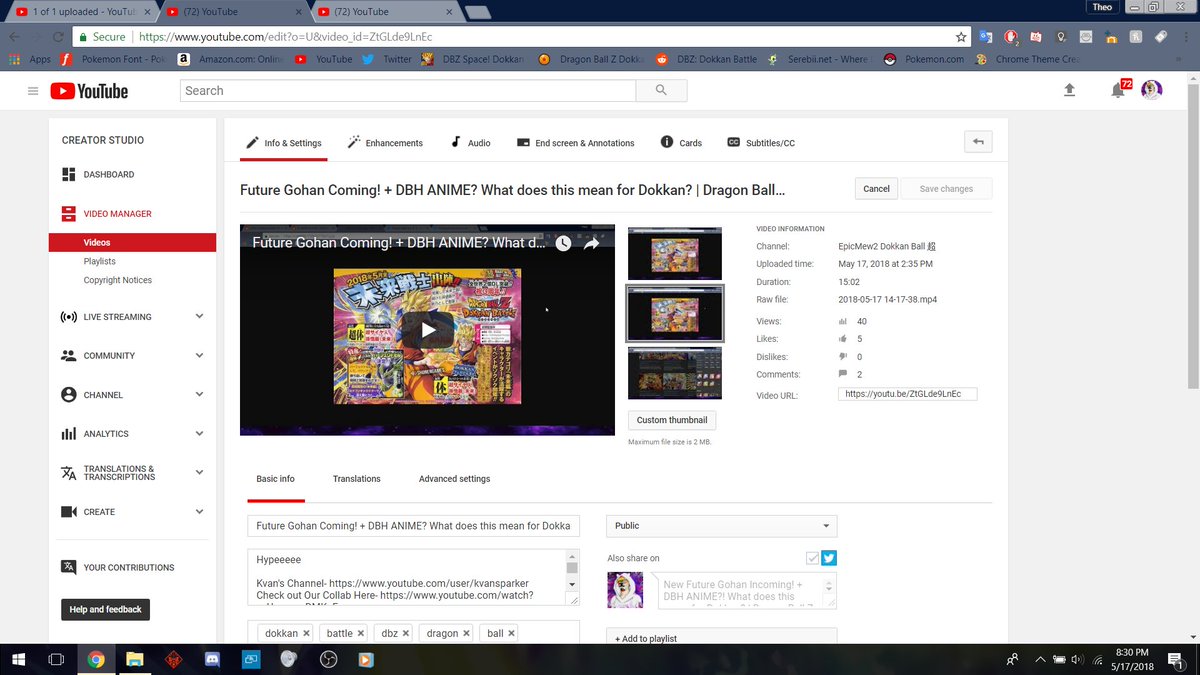Remove the battle tag

(361, 633)
